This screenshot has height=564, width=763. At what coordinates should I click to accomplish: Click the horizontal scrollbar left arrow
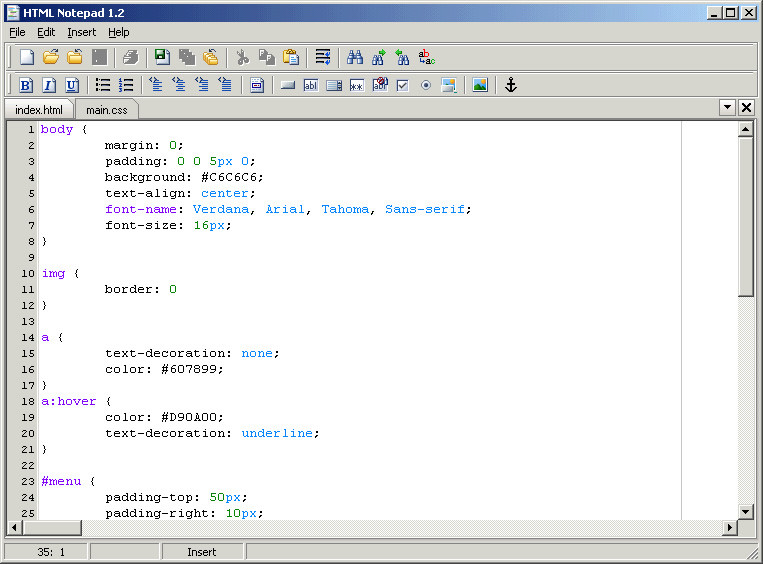[14, 527]
